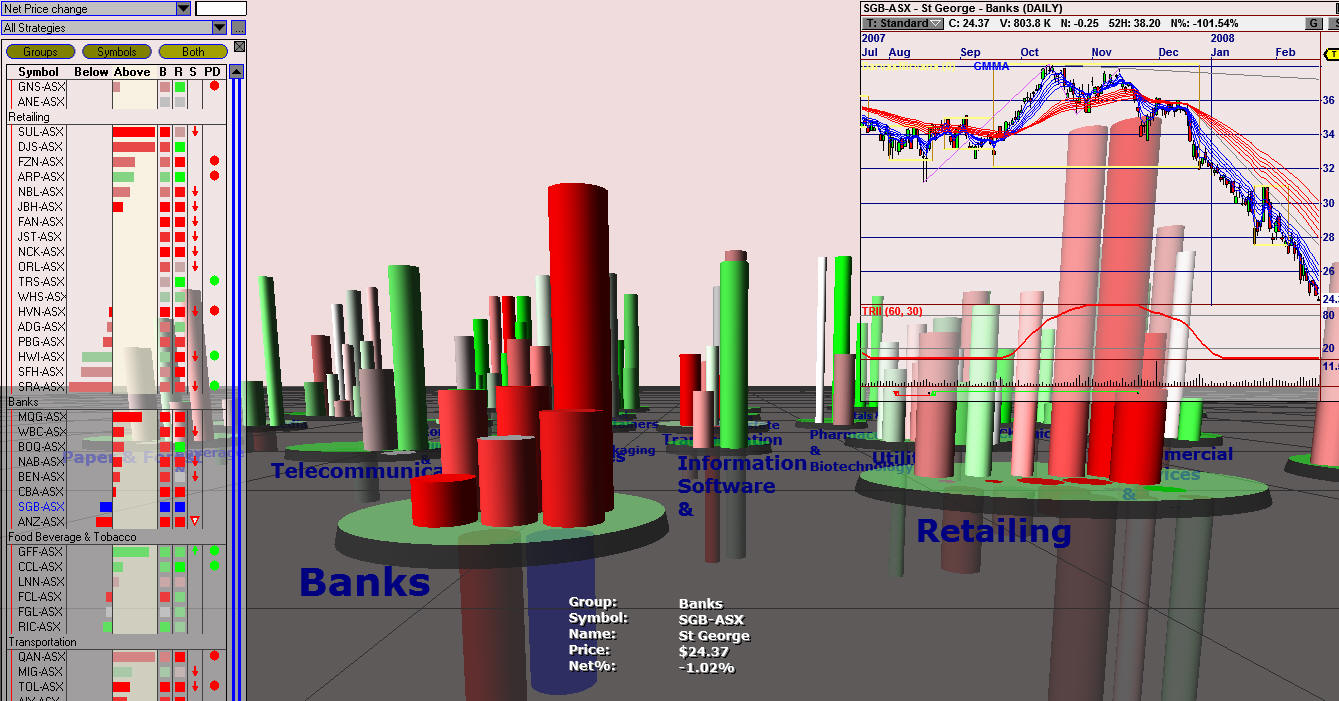Click the red PD dot for FZN-ASX
The width and height of the screenshot is (1339, 701).
point(214,161)
